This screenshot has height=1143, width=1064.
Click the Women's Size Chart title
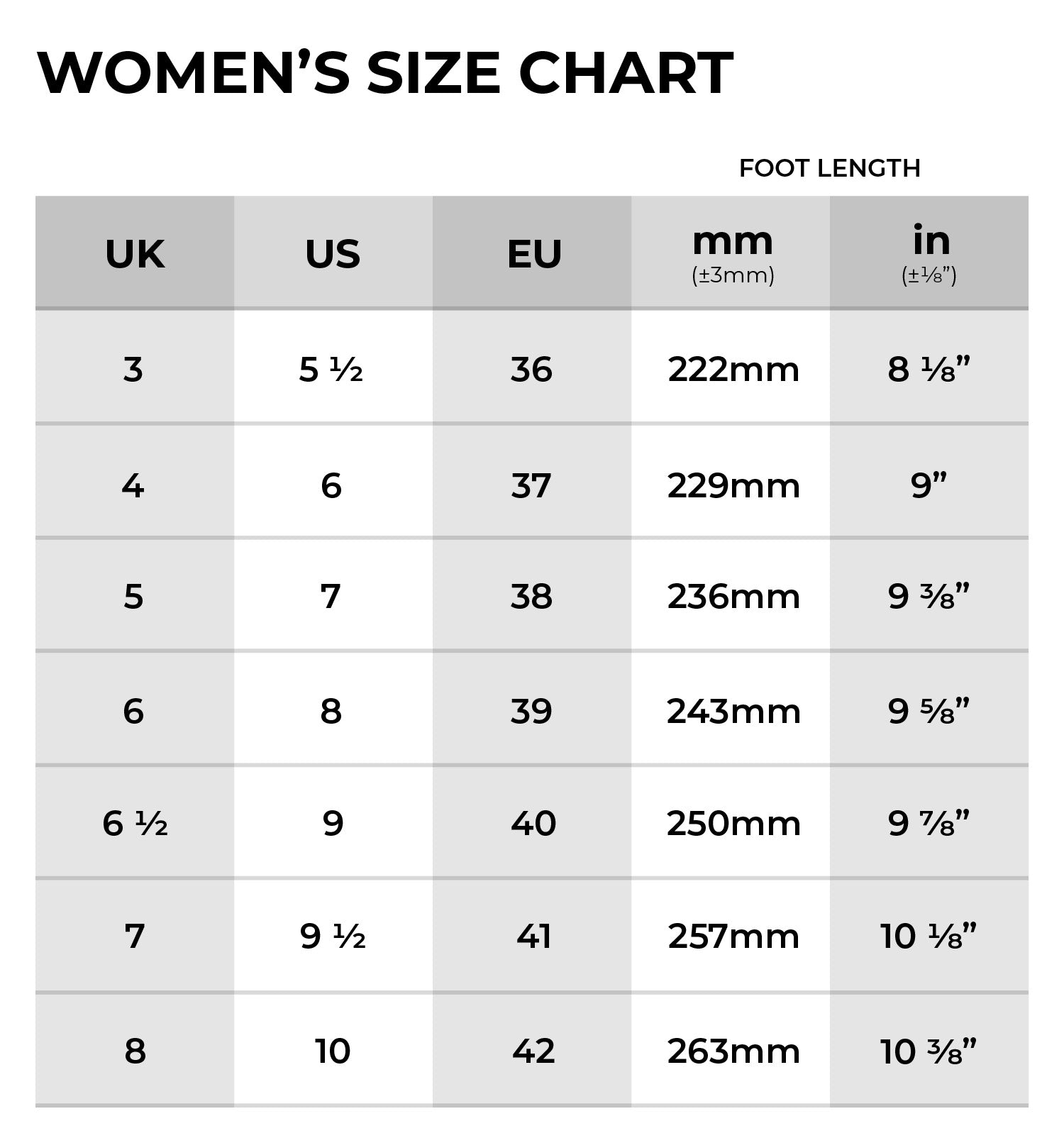tap(385, 73)
